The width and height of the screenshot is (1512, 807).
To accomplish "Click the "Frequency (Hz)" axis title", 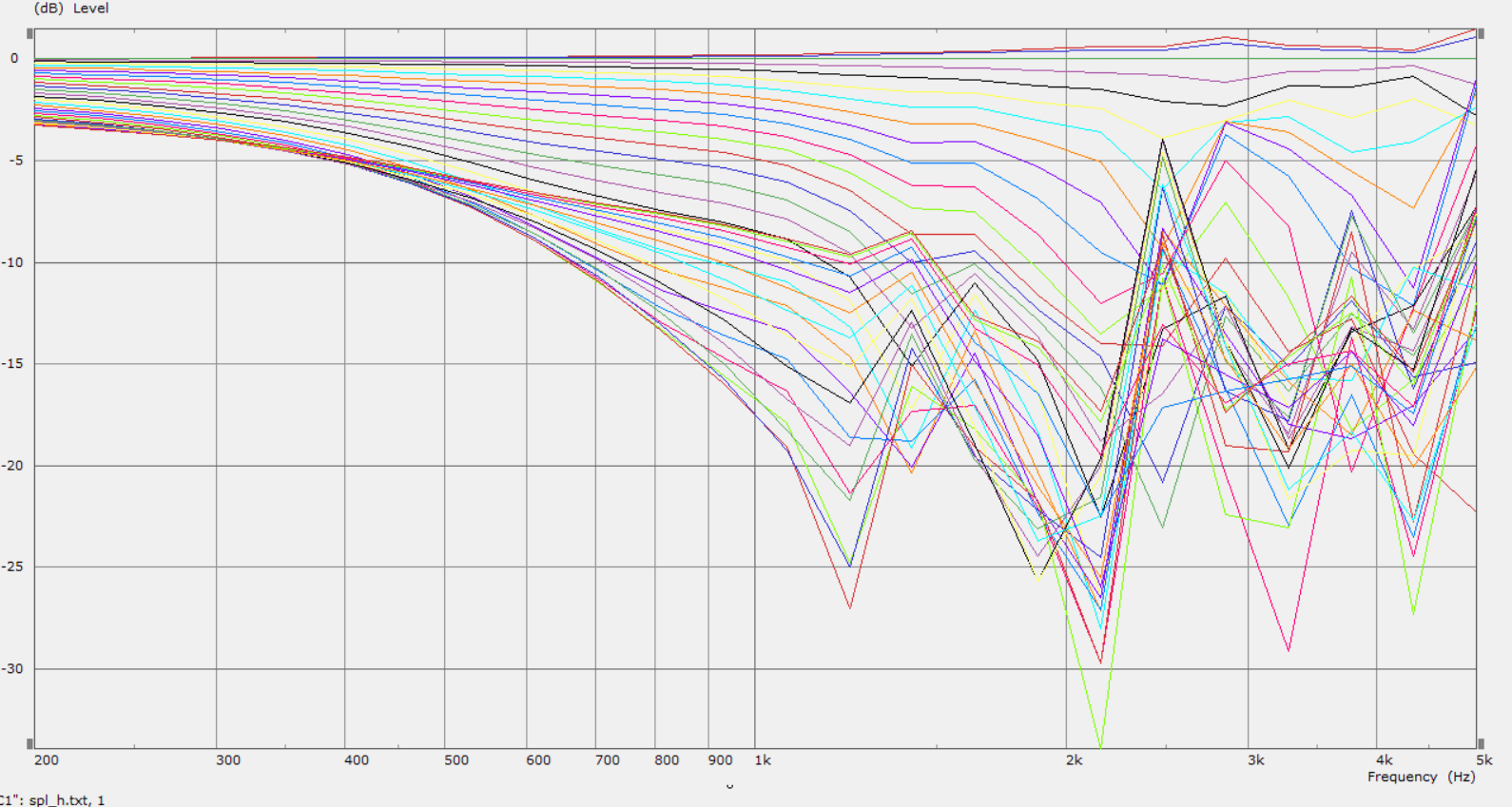I will [x=1422, y=777].
